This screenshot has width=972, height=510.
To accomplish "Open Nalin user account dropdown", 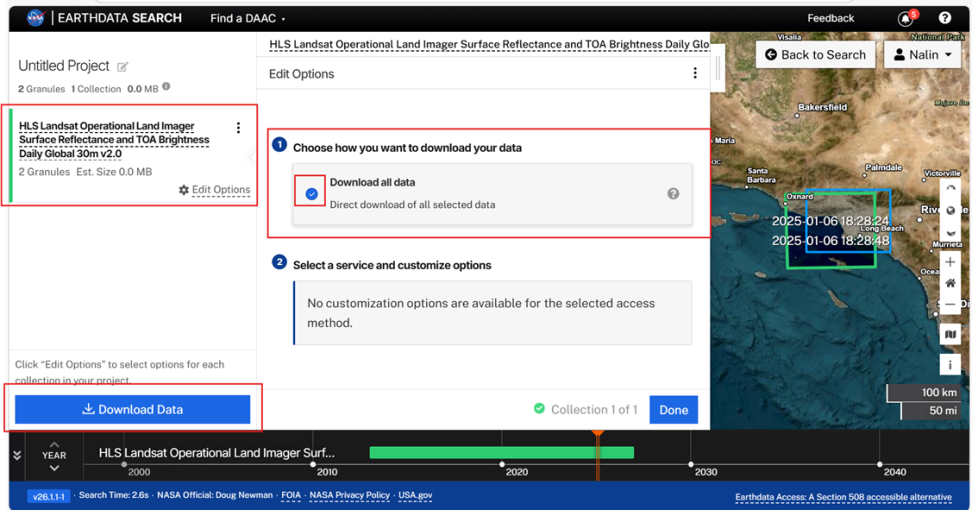I will pos(922,55).
